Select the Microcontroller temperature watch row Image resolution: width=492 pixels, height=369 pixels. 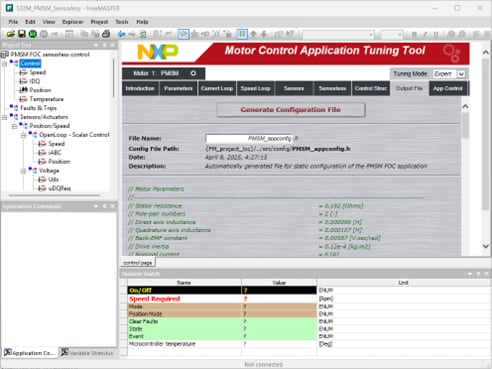[222, 344]
